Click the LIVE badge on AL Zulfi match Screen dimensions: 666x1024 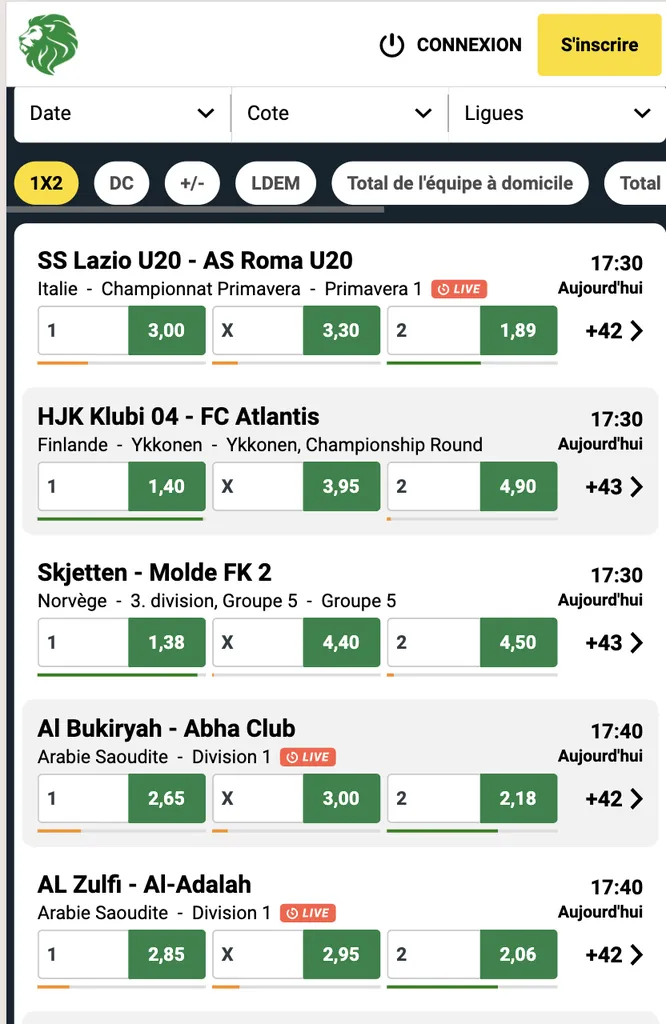click(x=308, y=913)
